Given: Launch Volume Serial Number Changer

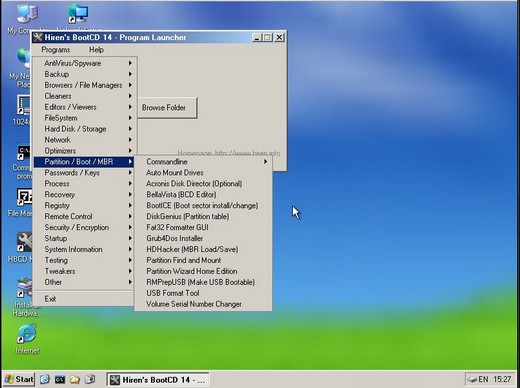Looking at the screenshot, I should click(x=203, y=304).
